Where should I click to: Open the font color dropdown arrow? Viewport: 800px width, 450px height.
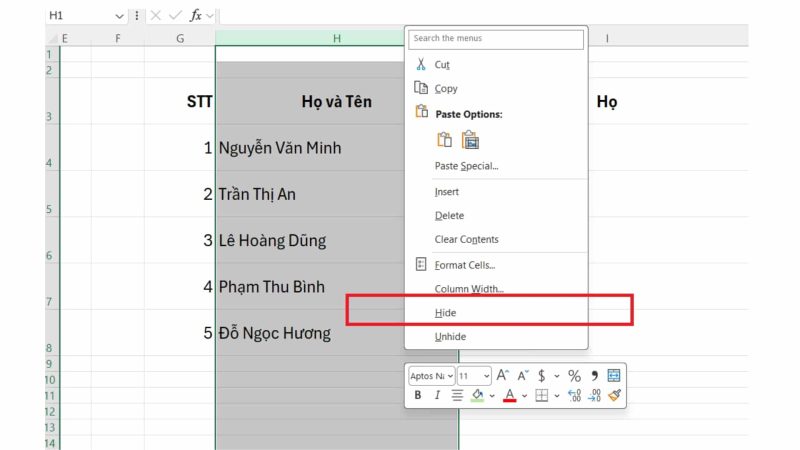point(524,395)
